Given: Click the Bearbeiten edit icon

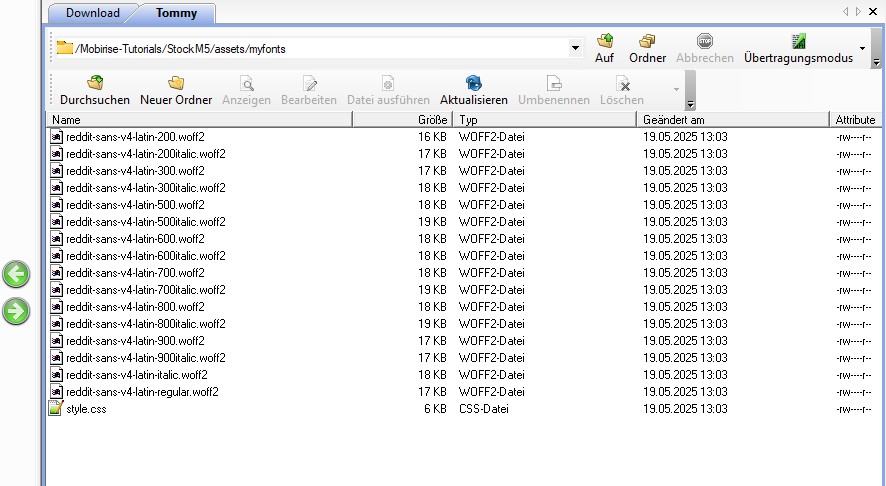Looking at the screenshot, I should click(309, 84).
